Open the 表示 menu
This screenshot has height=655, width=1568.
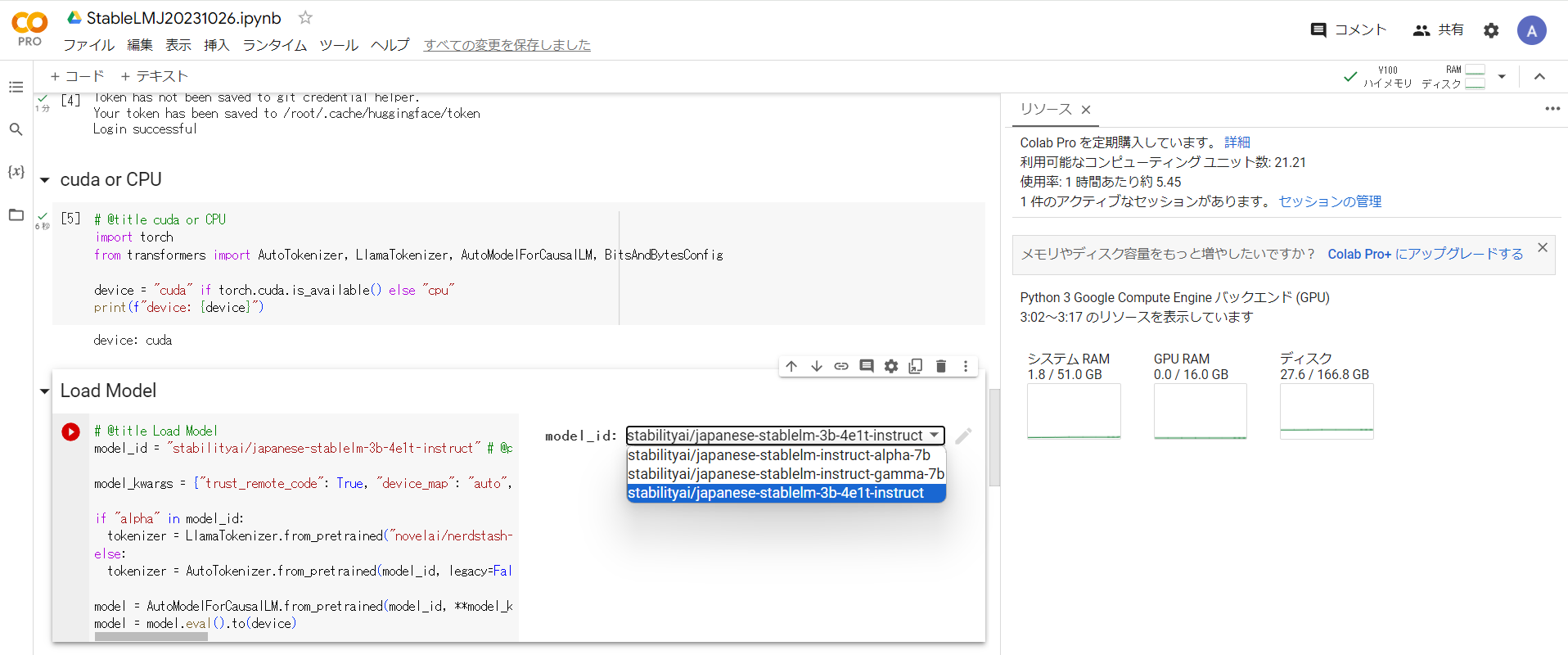tap(178, 45)
